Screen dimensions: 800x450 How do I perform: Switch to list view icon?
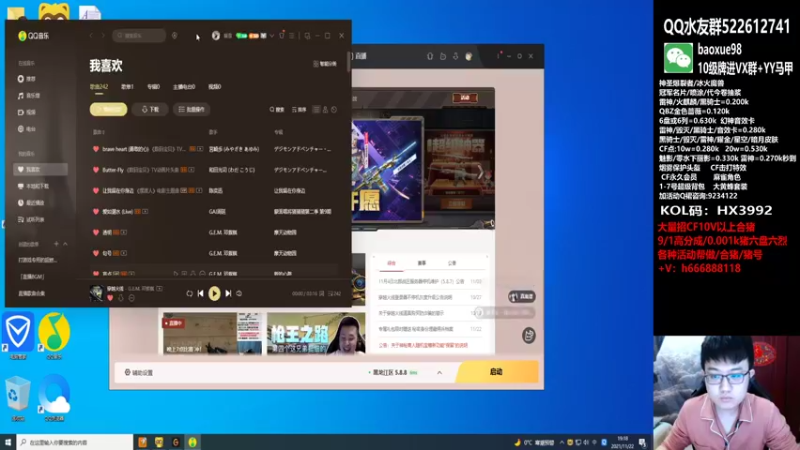[317, 110]
